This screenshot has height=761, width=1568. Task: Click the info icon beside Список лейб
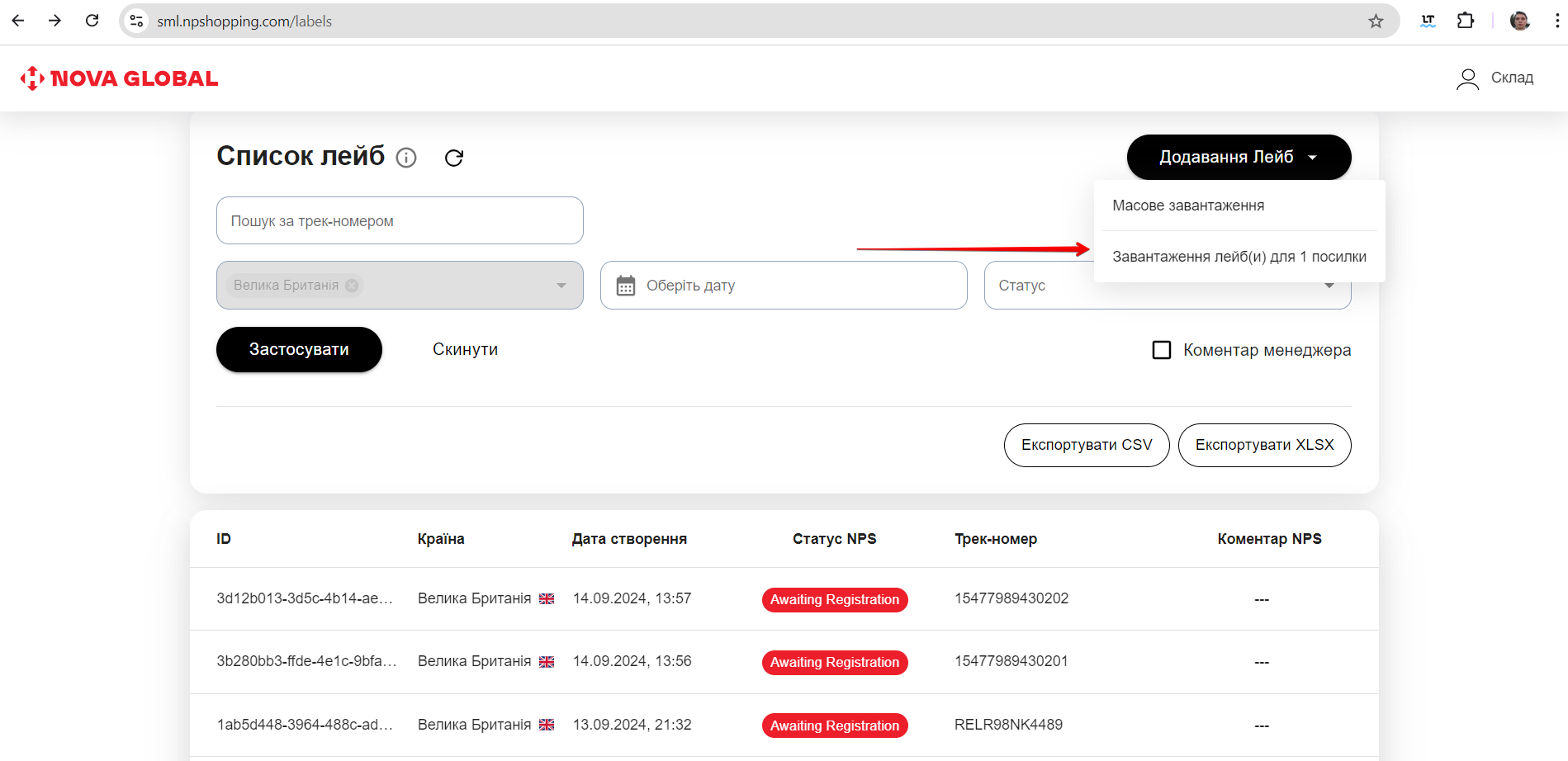[406, 158]
